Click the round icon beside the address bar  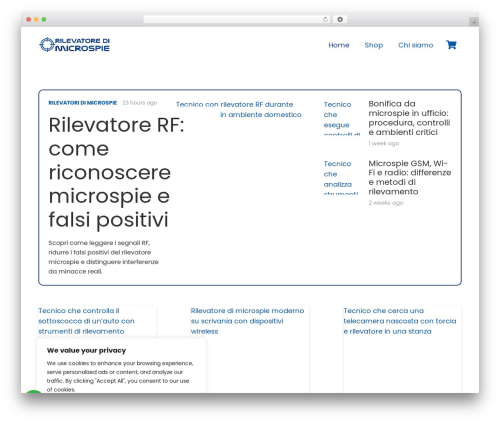pyautogui.click(x=340, y=19)
